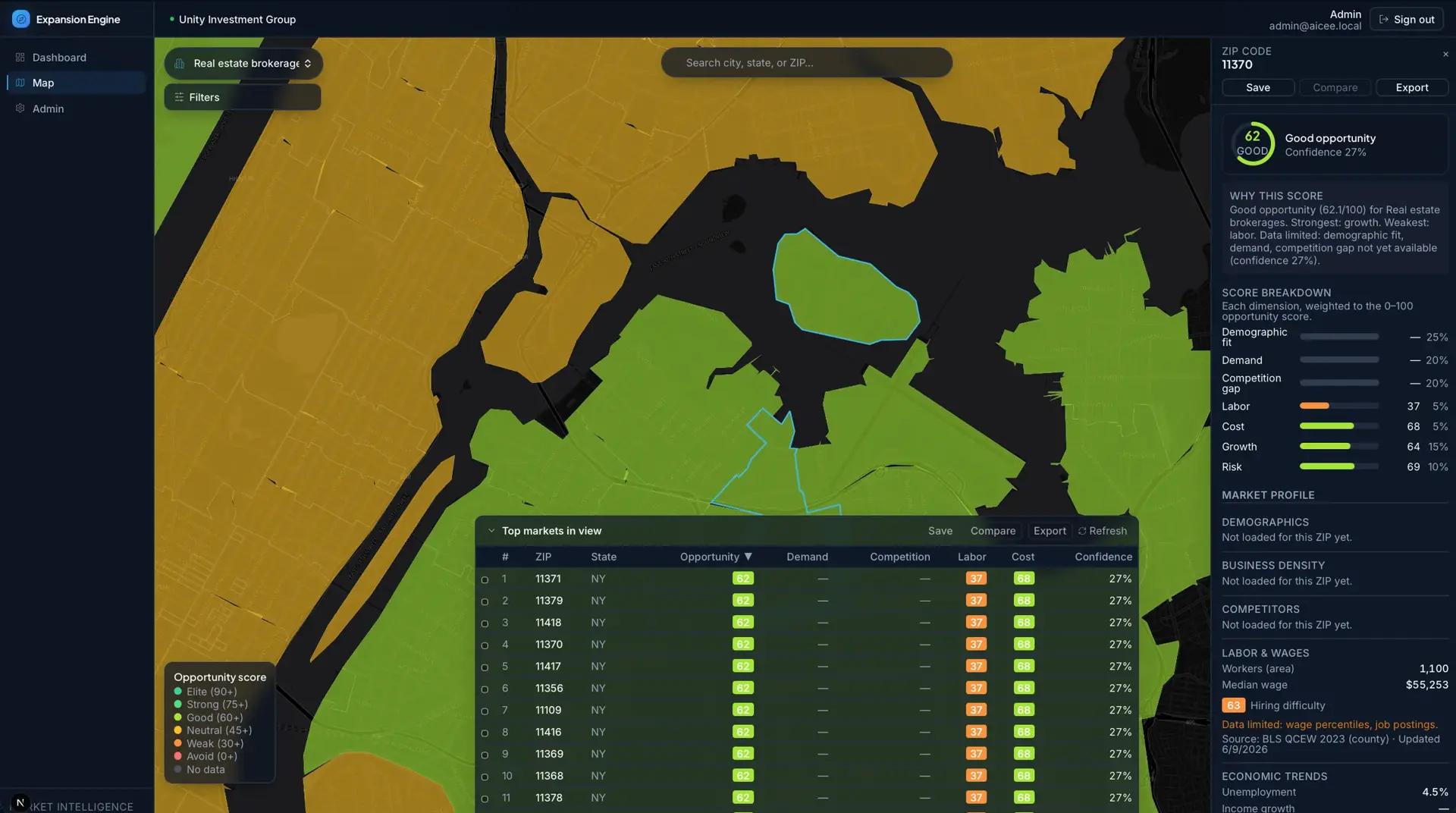
Task: Open the Admin gear icon
Action: click(20, 108)
